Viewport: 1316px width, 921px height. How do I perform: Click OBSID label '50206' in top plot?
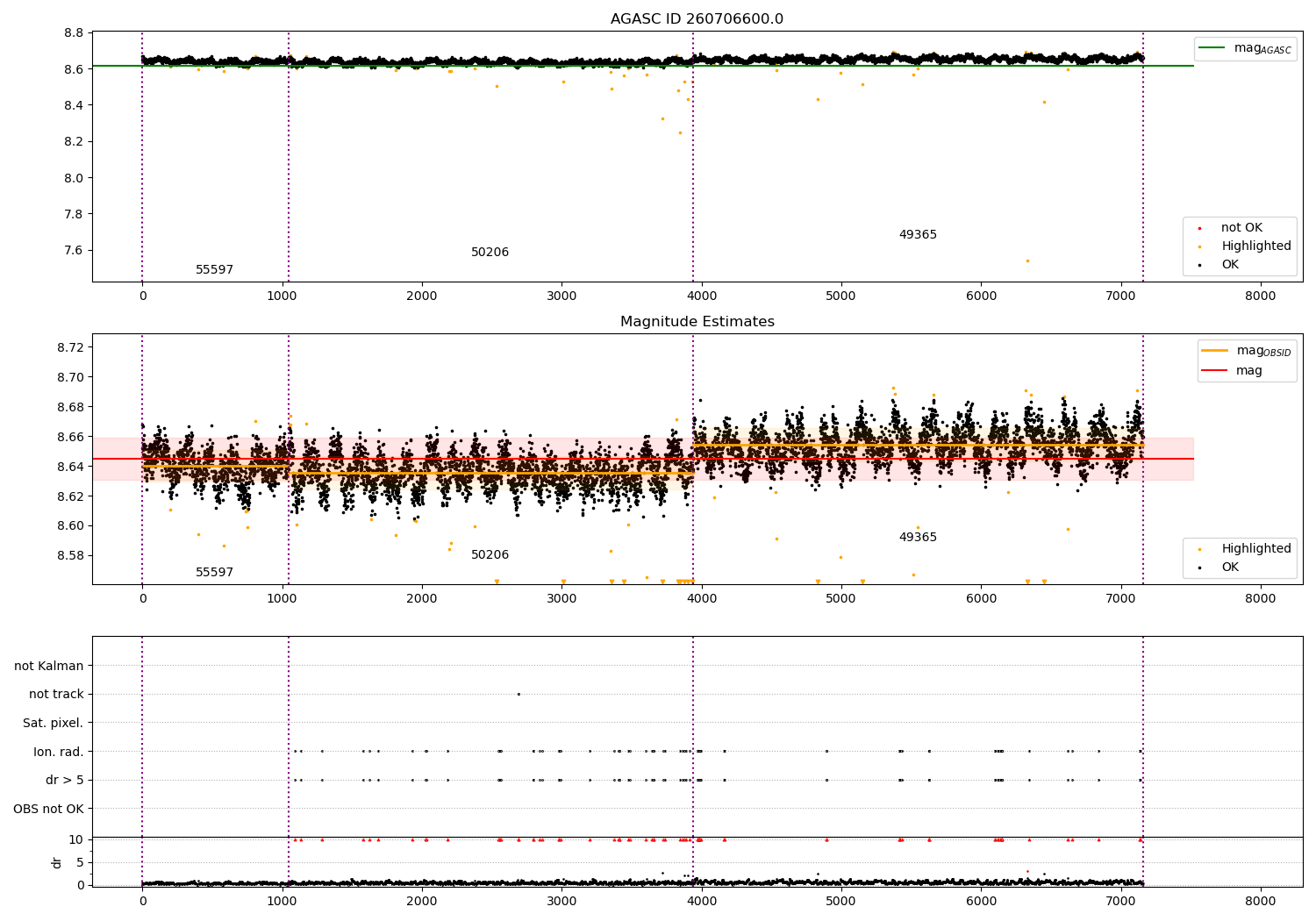click(x=490, y=253)
